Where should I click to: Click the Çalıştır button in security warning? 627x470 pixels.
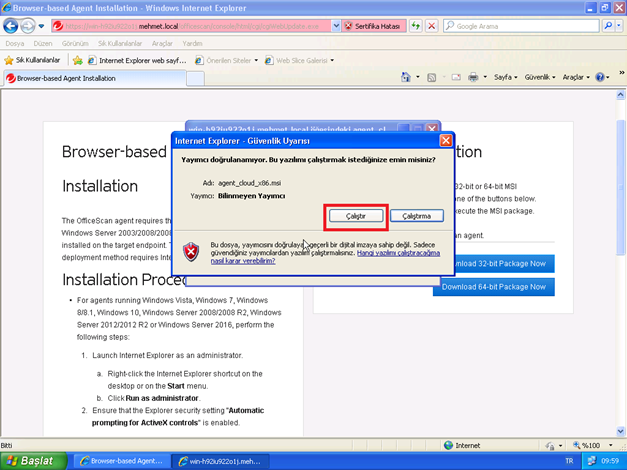[x=356, y=216]
